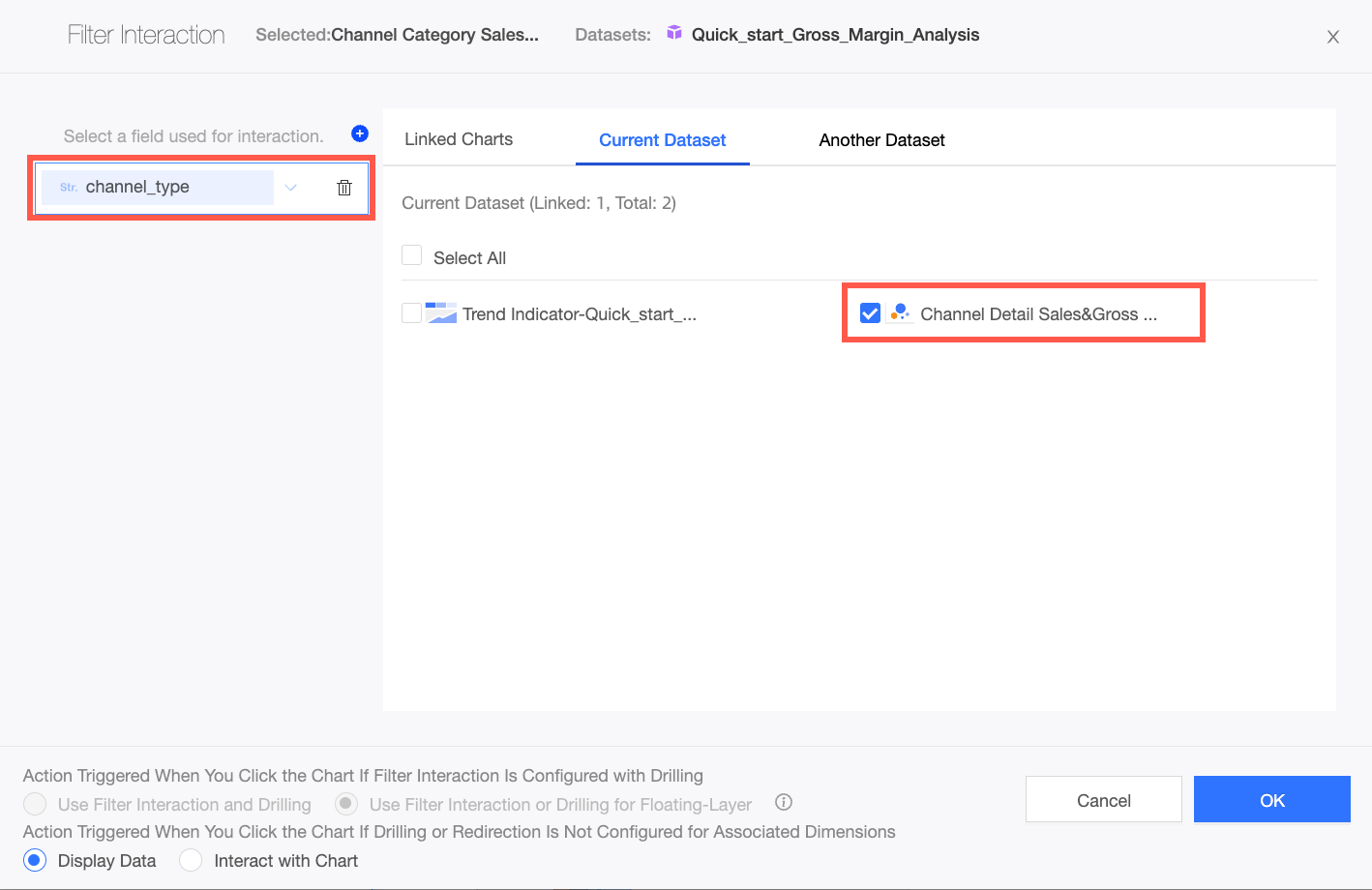Viewport: 1372px width, 890px height.
Task: Close the Filter Interaction dialog
Action: (x=1332, y=37)
